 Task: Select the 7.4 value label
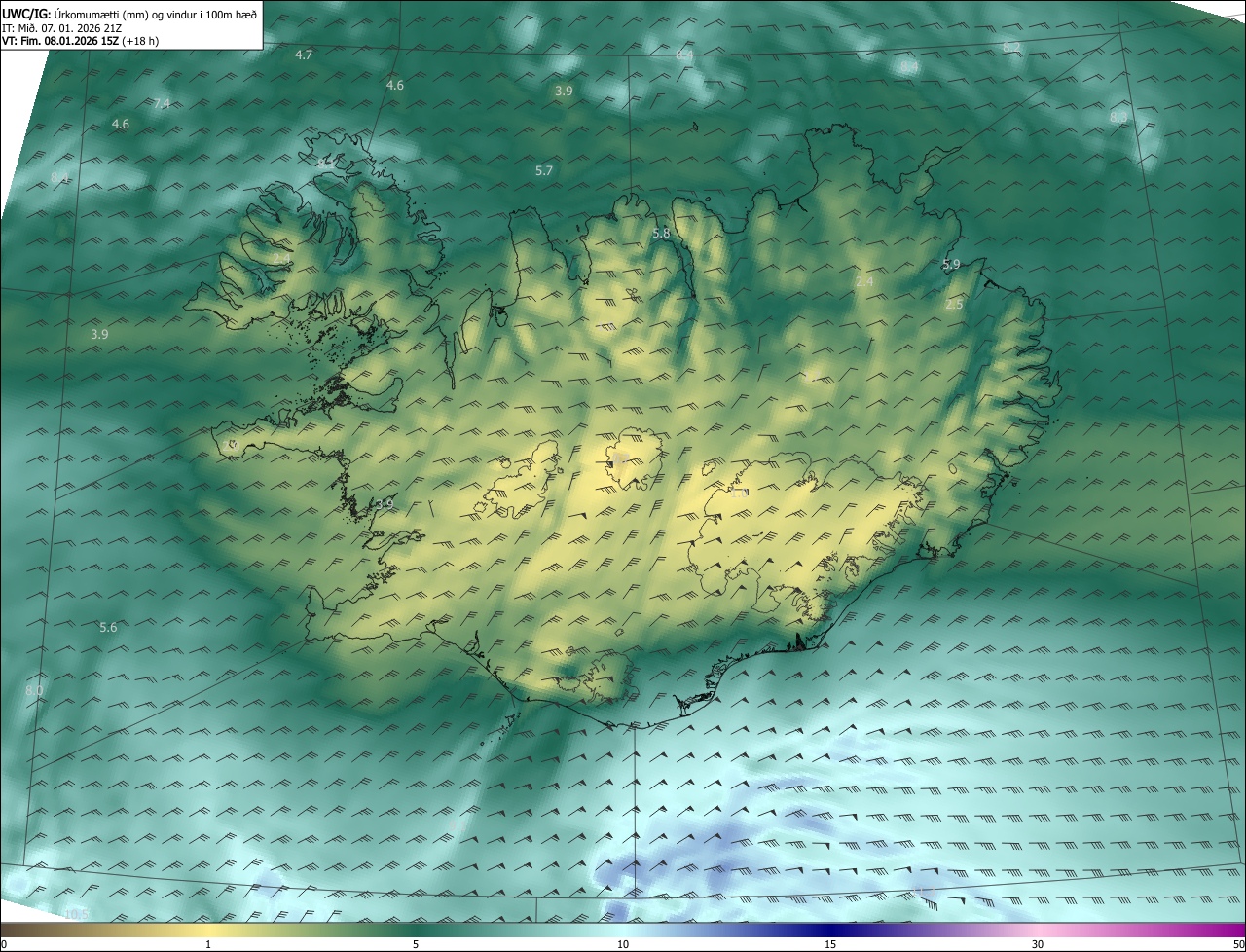pyautogui.click(x=162, y=103)
